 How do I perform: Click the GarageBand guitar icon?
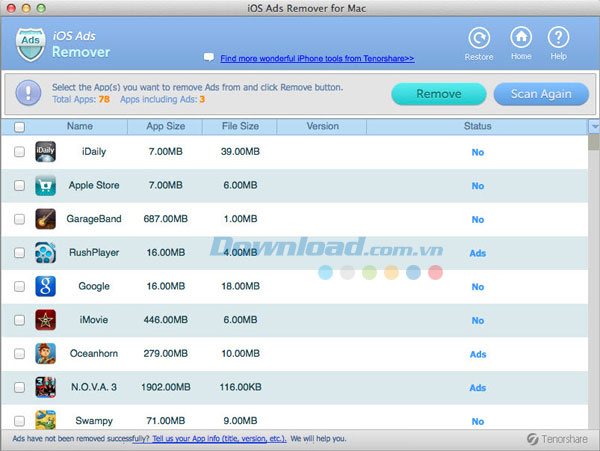(45, 219)
